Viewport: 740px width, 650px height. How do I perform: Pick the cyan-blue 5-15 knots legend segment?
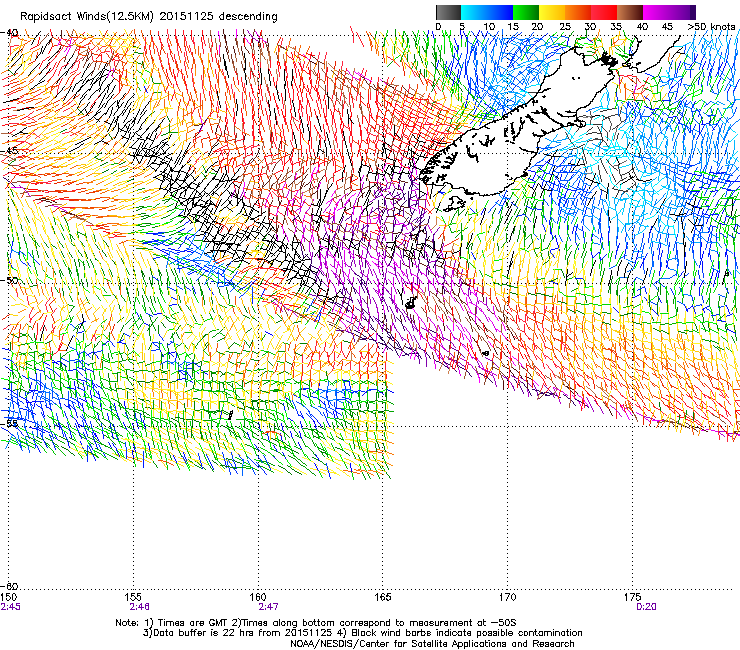pyautogui.click(x=487, y=12)
